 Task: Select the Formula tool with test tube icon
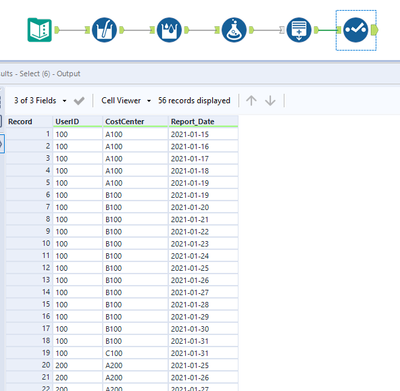click(104, 30)
